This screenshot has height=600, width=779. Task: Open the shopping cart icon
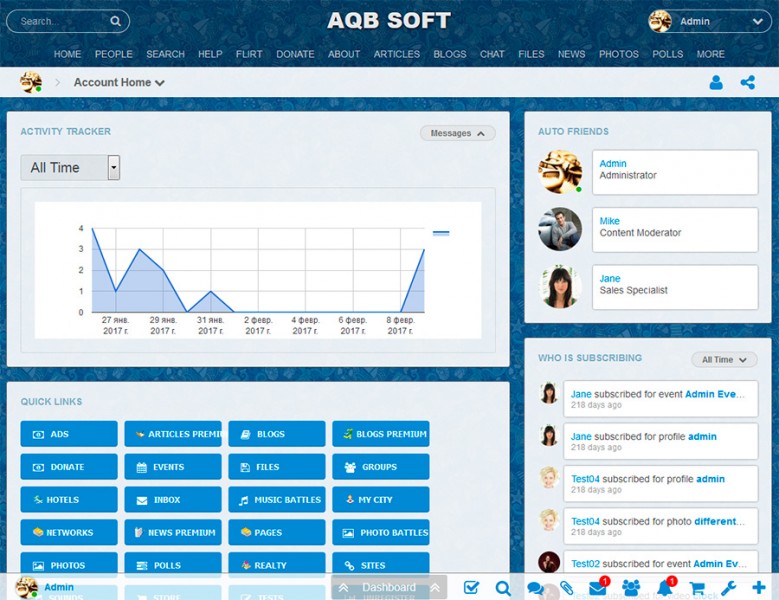coord(697,588)
